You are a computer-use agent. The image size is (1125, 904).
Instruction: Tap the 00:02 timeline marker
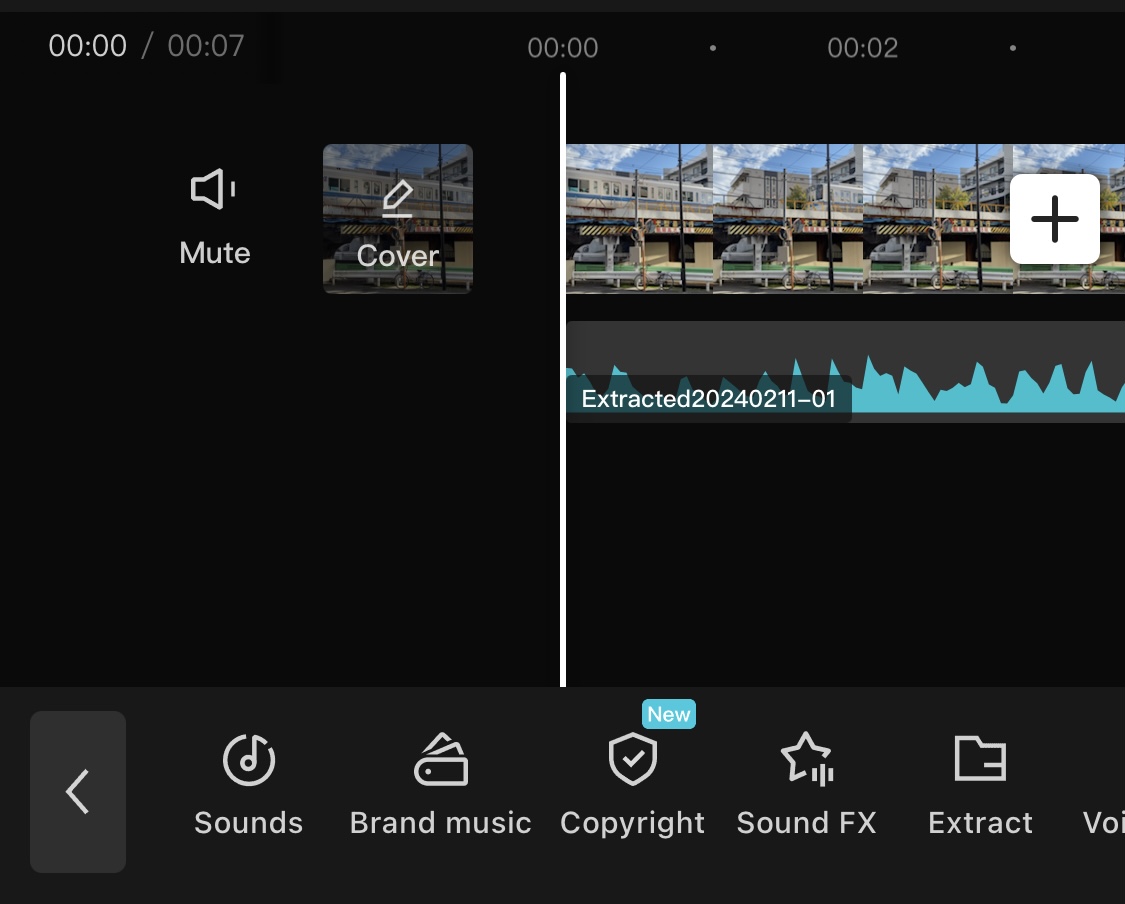point(862,47)
